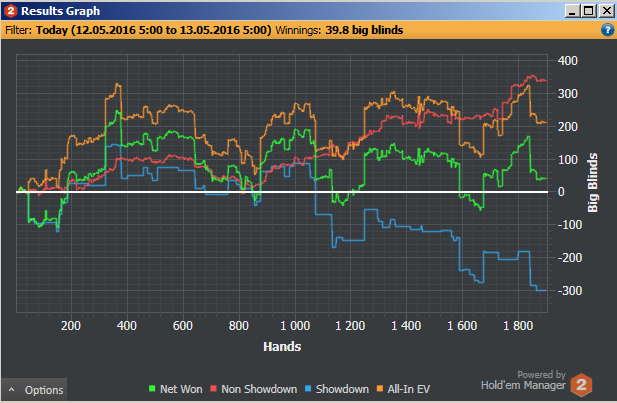The width and height of the screenshot is (617, 403).
Task: Click the green Net Won legend swatch
Action: tap(152, 389)
